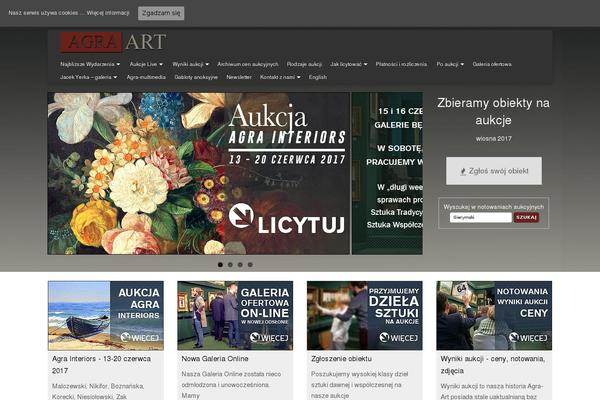Open the second-row menu item before Newsletter
This screenshot has width=600, height=400.
tap(196, 77)
